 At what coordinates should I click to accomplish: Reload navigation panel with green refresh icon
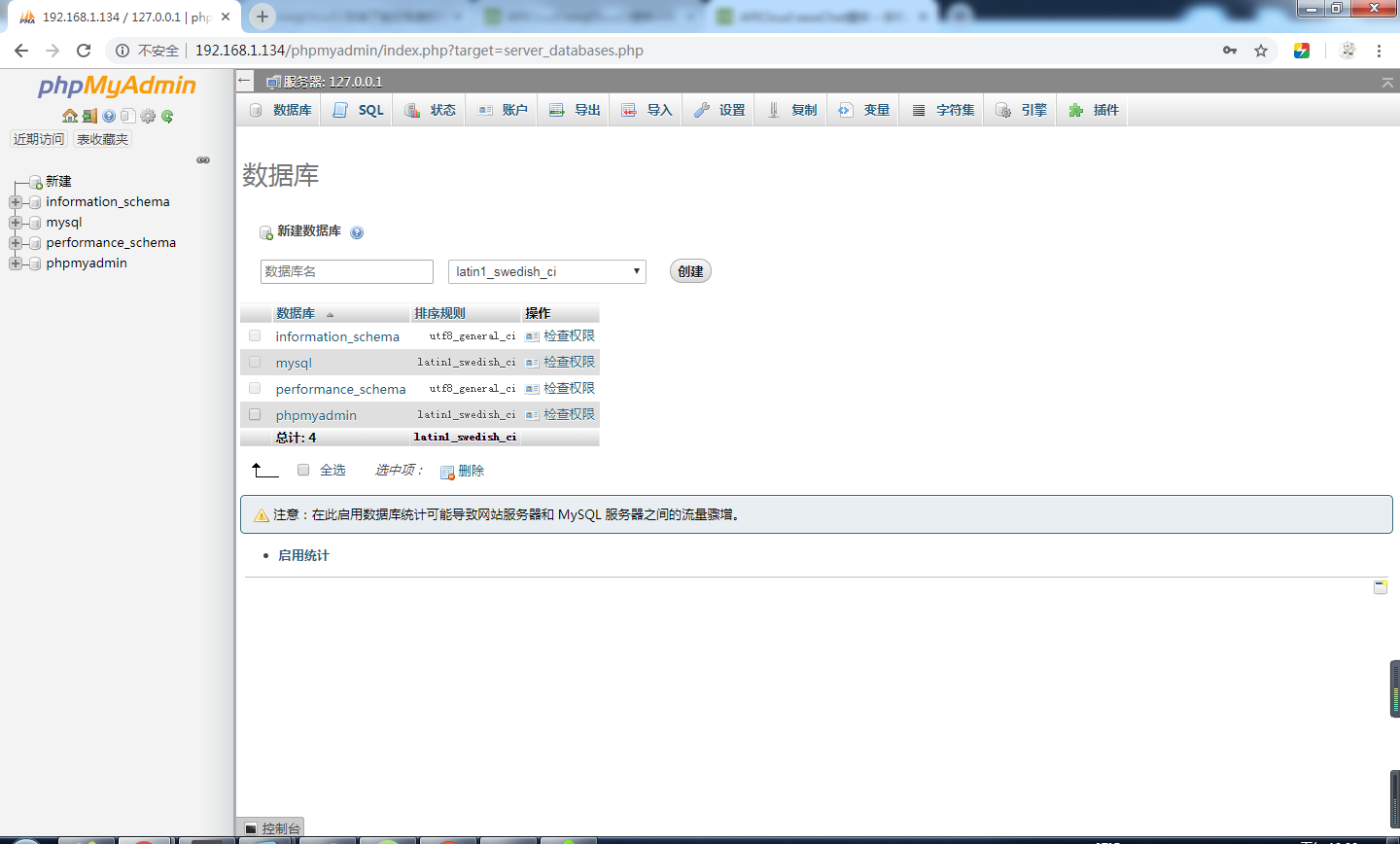(x=167, y=116)
